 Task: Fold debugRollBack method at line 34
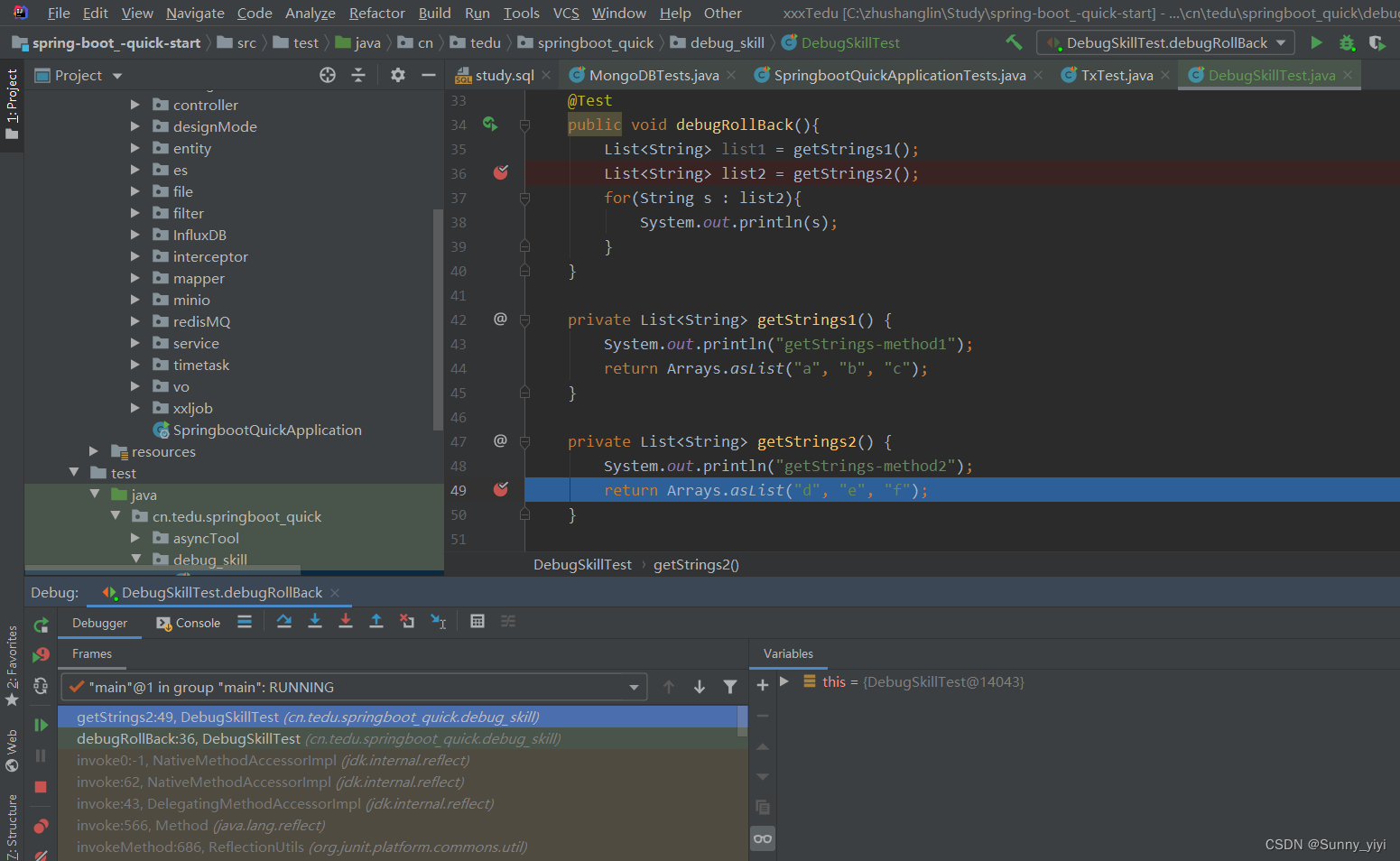(524, 125)
